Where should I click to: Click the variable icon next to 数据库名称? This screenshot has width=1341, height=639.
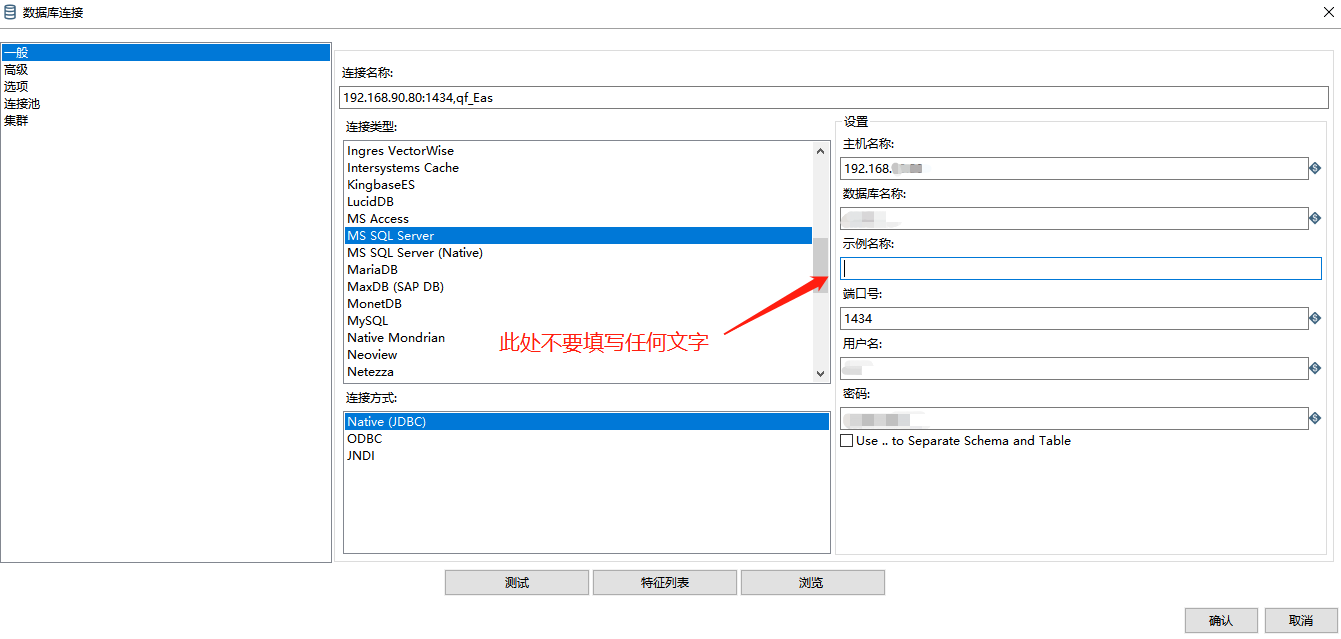[x=1315, y=218]
